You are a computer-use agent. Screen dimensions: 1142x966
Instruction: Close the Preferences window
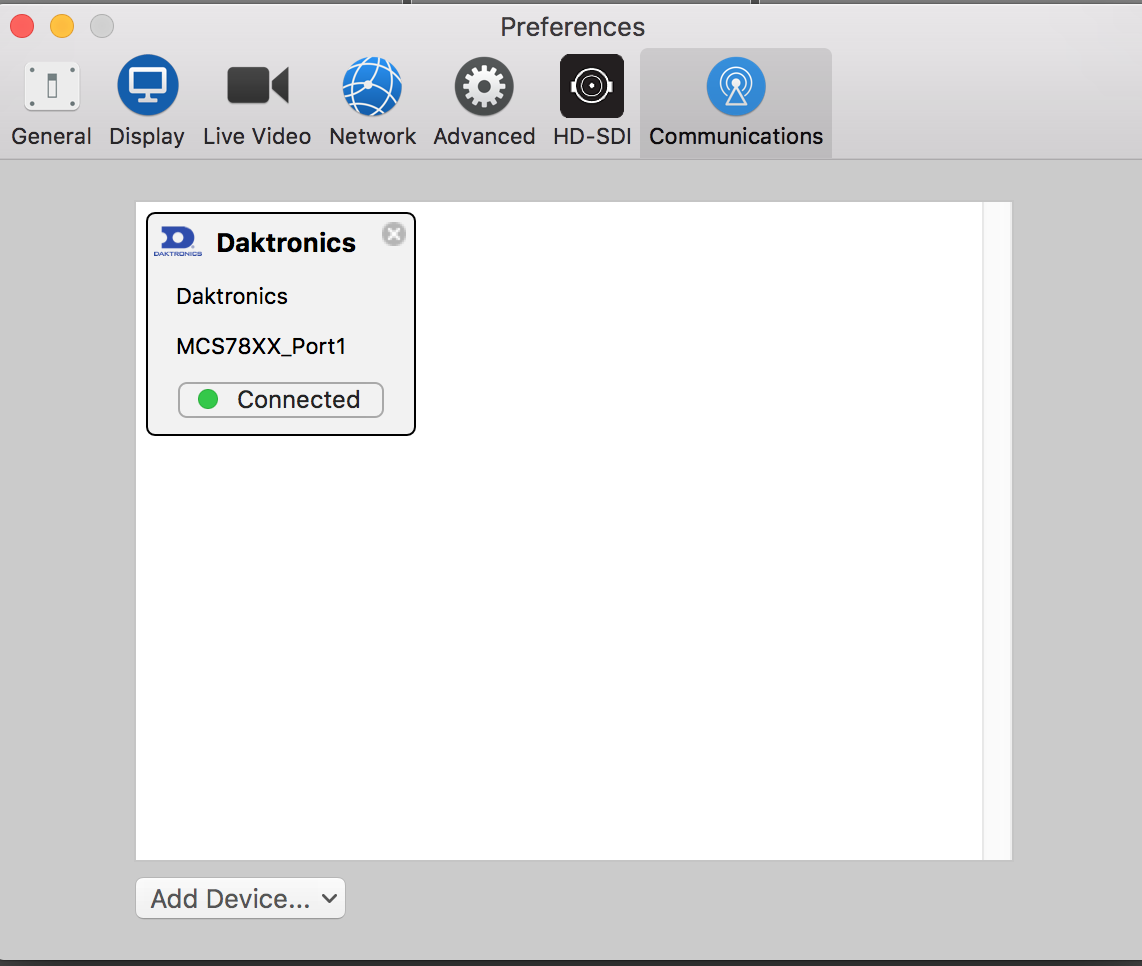(x=22, y=26)
